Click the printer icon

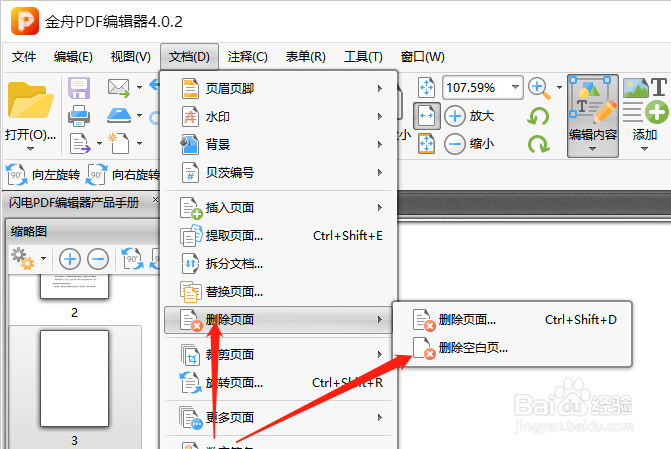coord(79,116)
